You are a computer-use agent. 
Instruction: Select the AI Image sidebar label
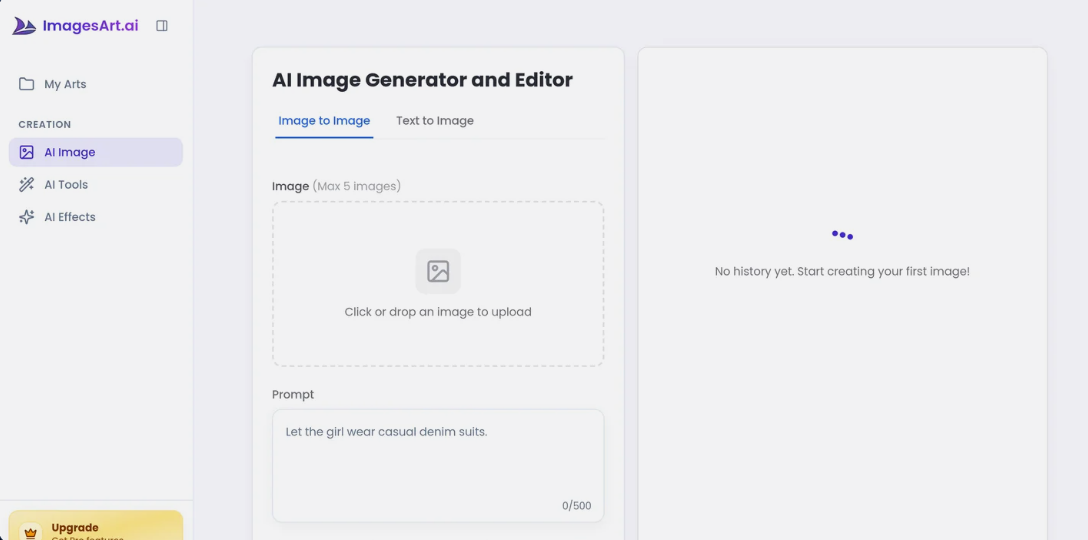tap(70, 153)
